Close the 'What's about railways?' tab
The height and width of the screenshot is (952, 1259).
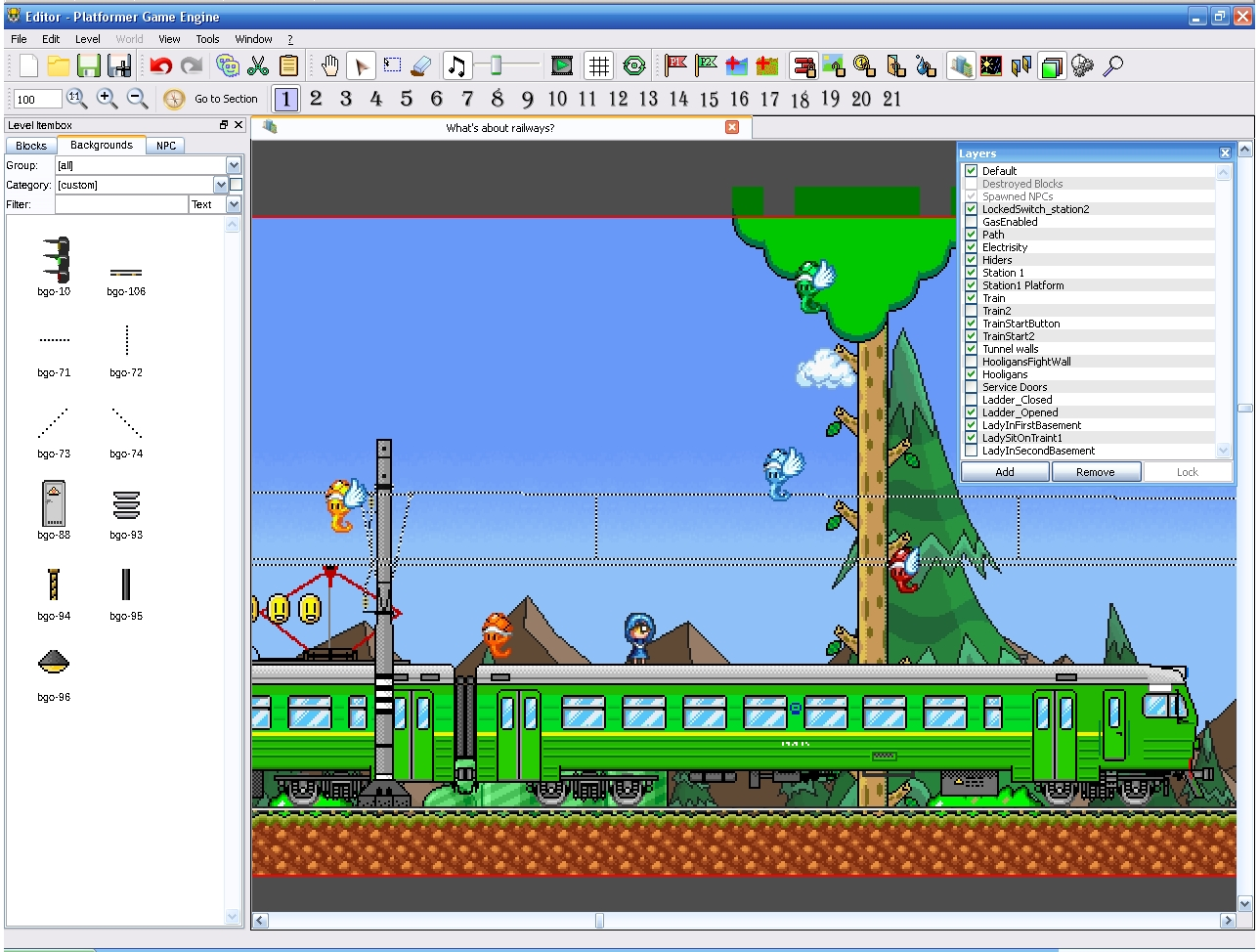point(732,127)
